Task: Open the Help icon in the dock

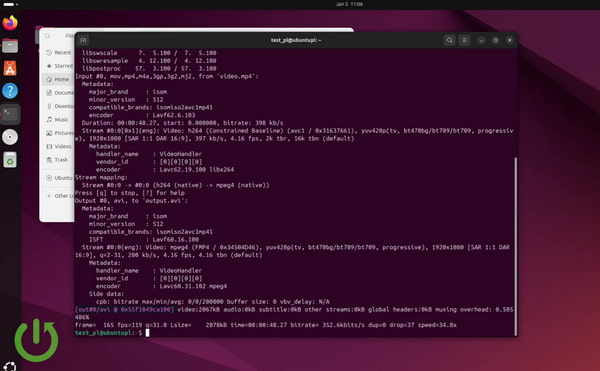Action: [x=10, y=91]
